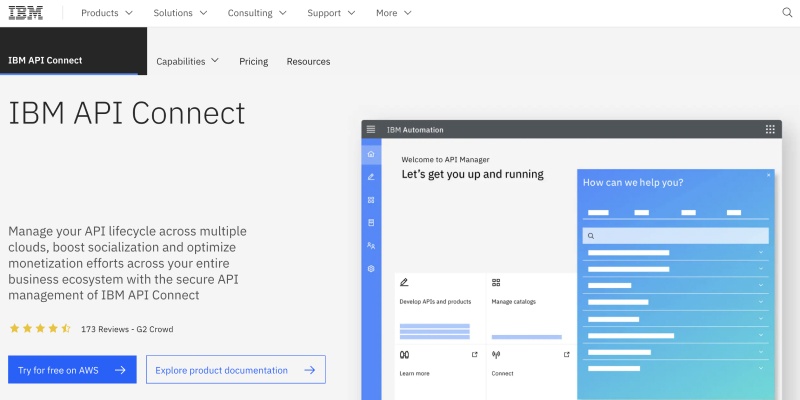Viewport: 800px width, 400px height.
Task: Expand the Solutions menu
Action: click(x=181, y=13)
